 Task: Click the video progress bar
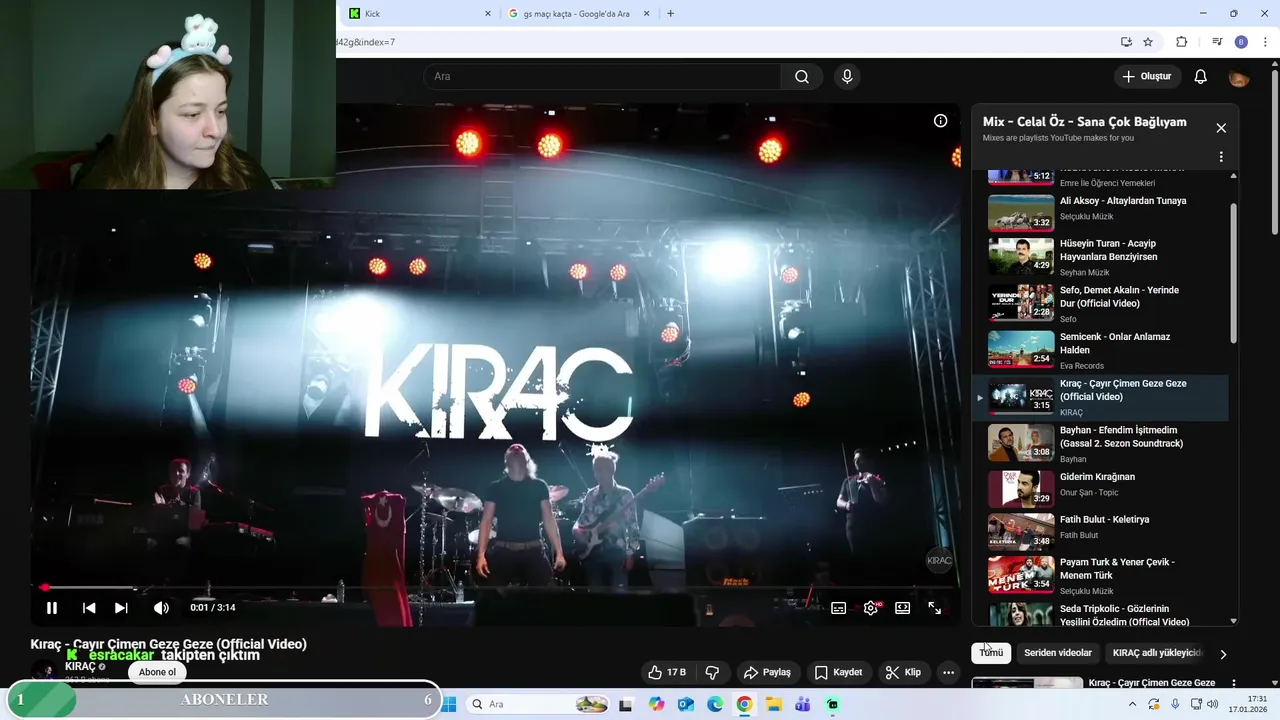[x=495, y=588]
